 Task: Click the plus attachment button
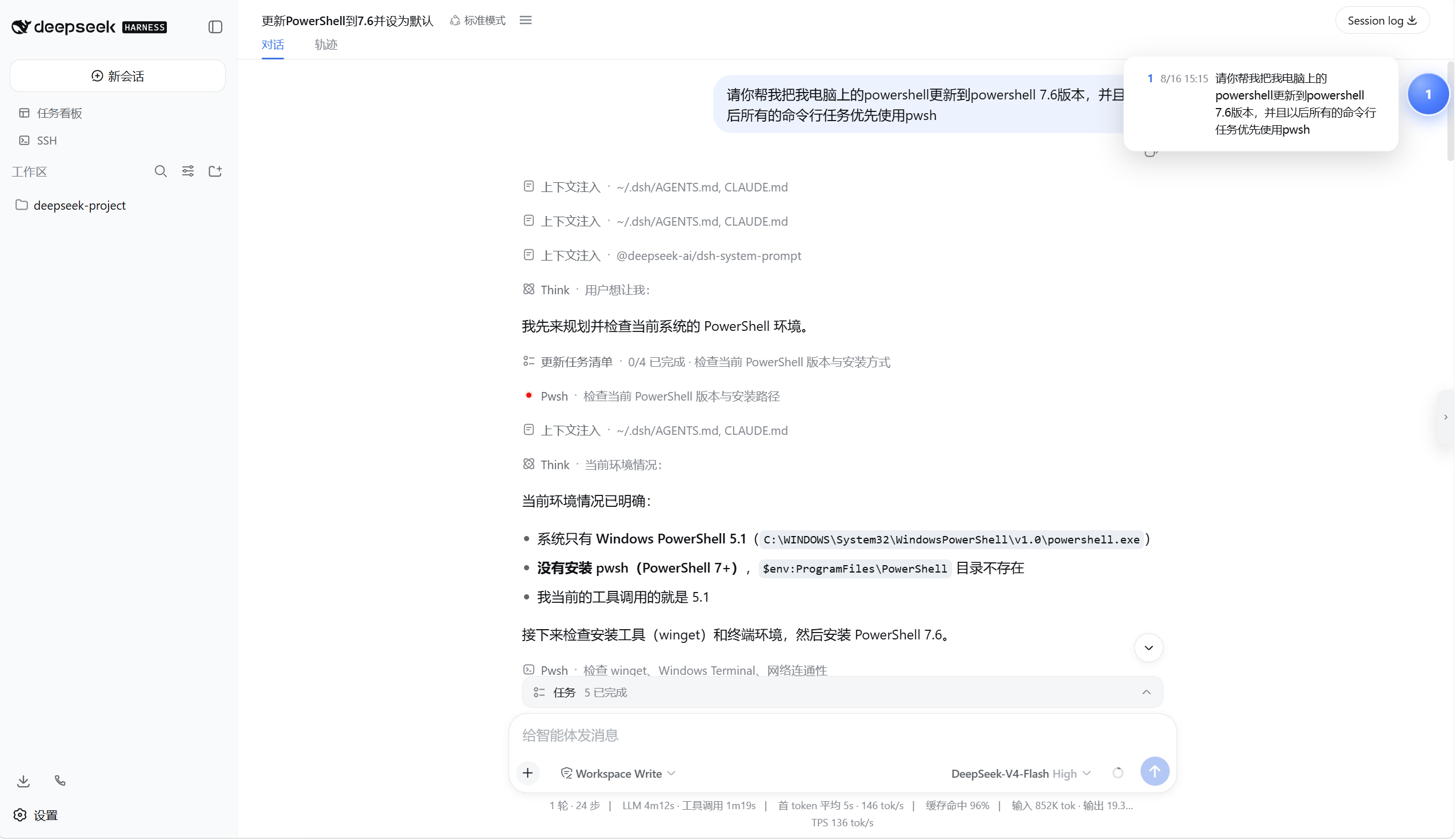529,774
